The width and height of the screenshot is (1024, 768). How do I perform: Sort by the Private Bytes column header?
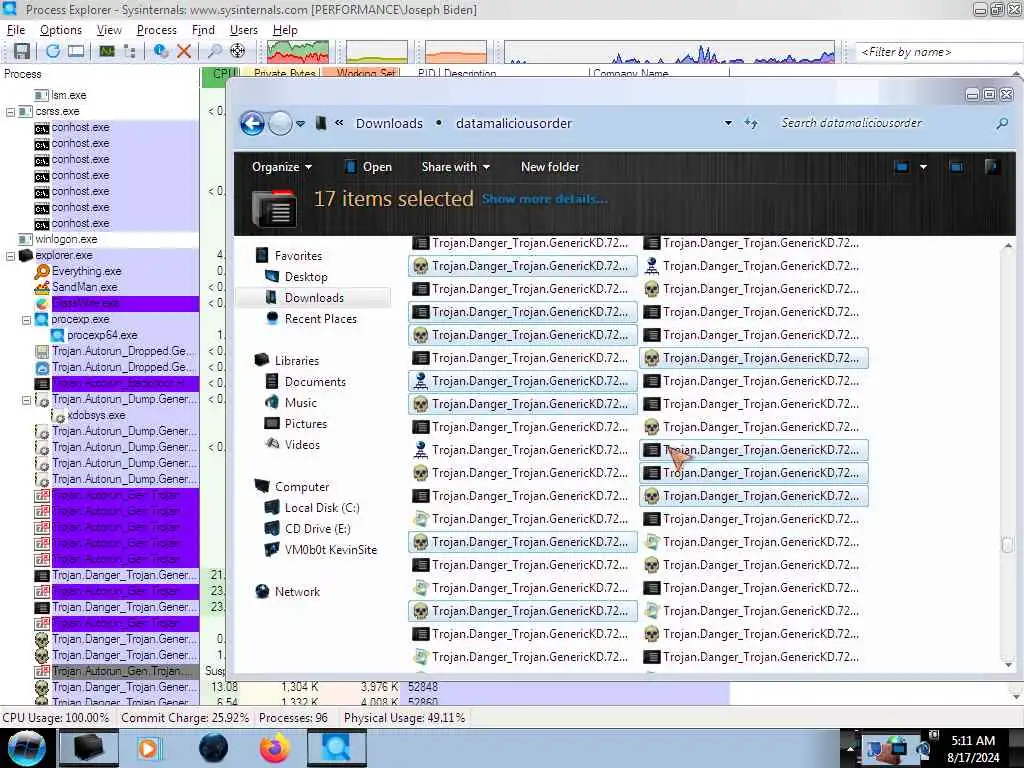point(284,73)
